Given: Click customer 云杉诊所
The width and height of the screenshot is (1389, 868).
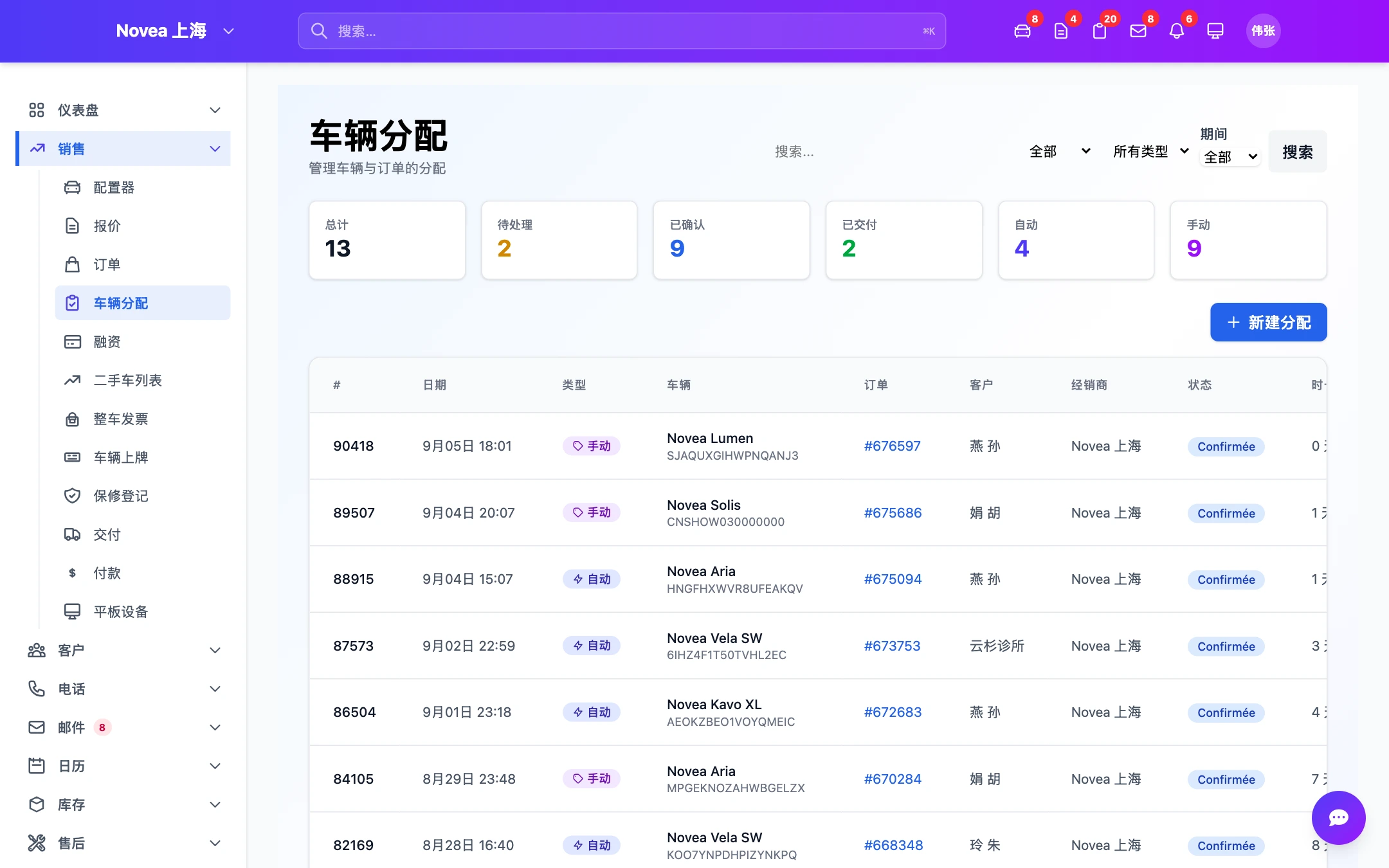Looking at the screenshot, I should [x=997, y=646].
